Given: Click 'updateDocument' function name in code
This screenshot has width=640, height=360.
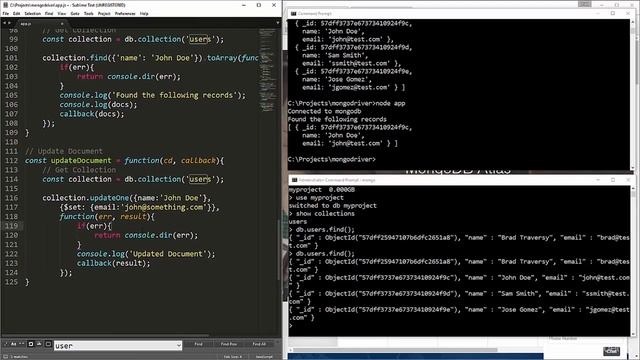Looking at the screenshot, I should 81,160.
